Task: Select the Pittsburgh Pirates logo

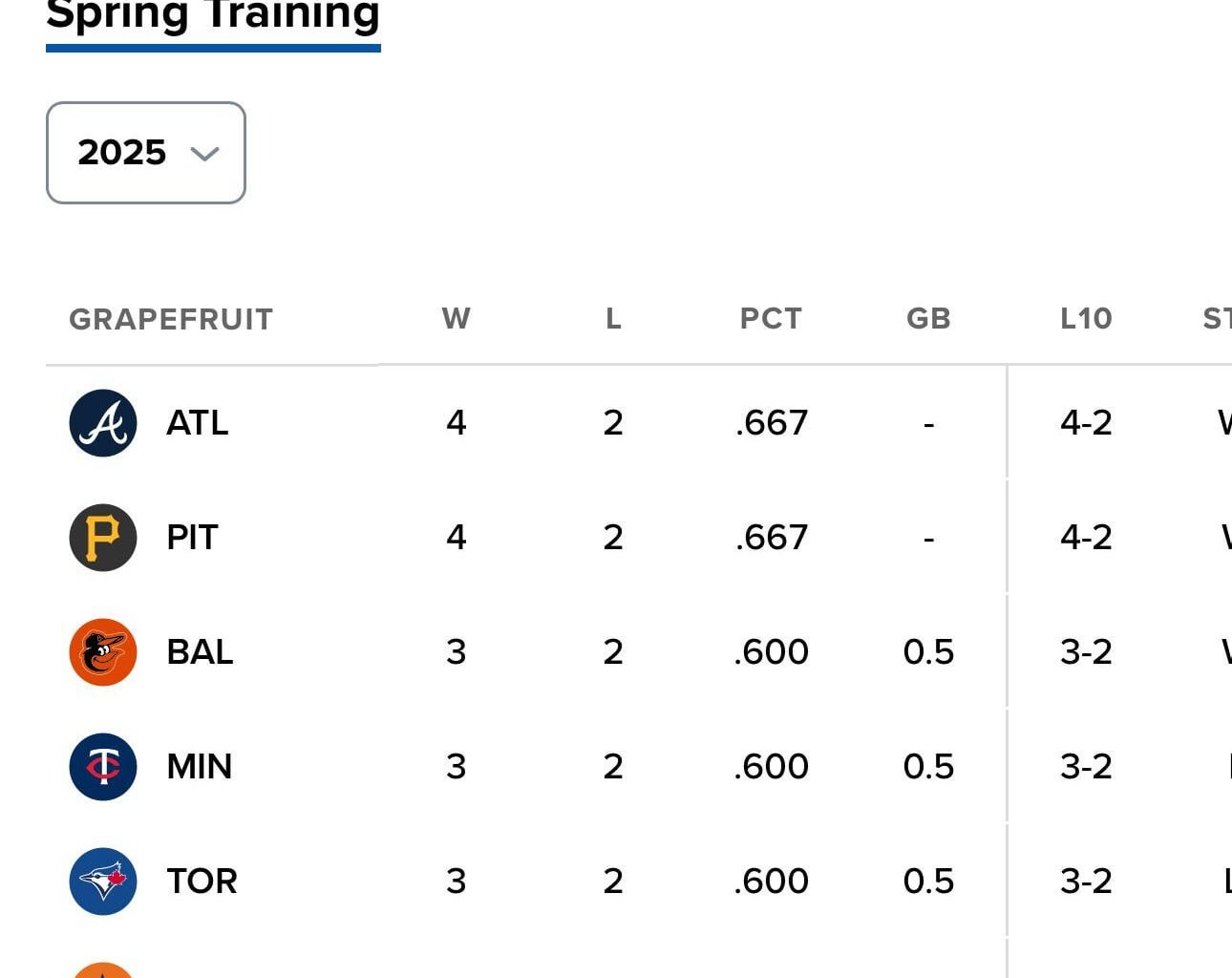Action: click(x=105, y=538)
